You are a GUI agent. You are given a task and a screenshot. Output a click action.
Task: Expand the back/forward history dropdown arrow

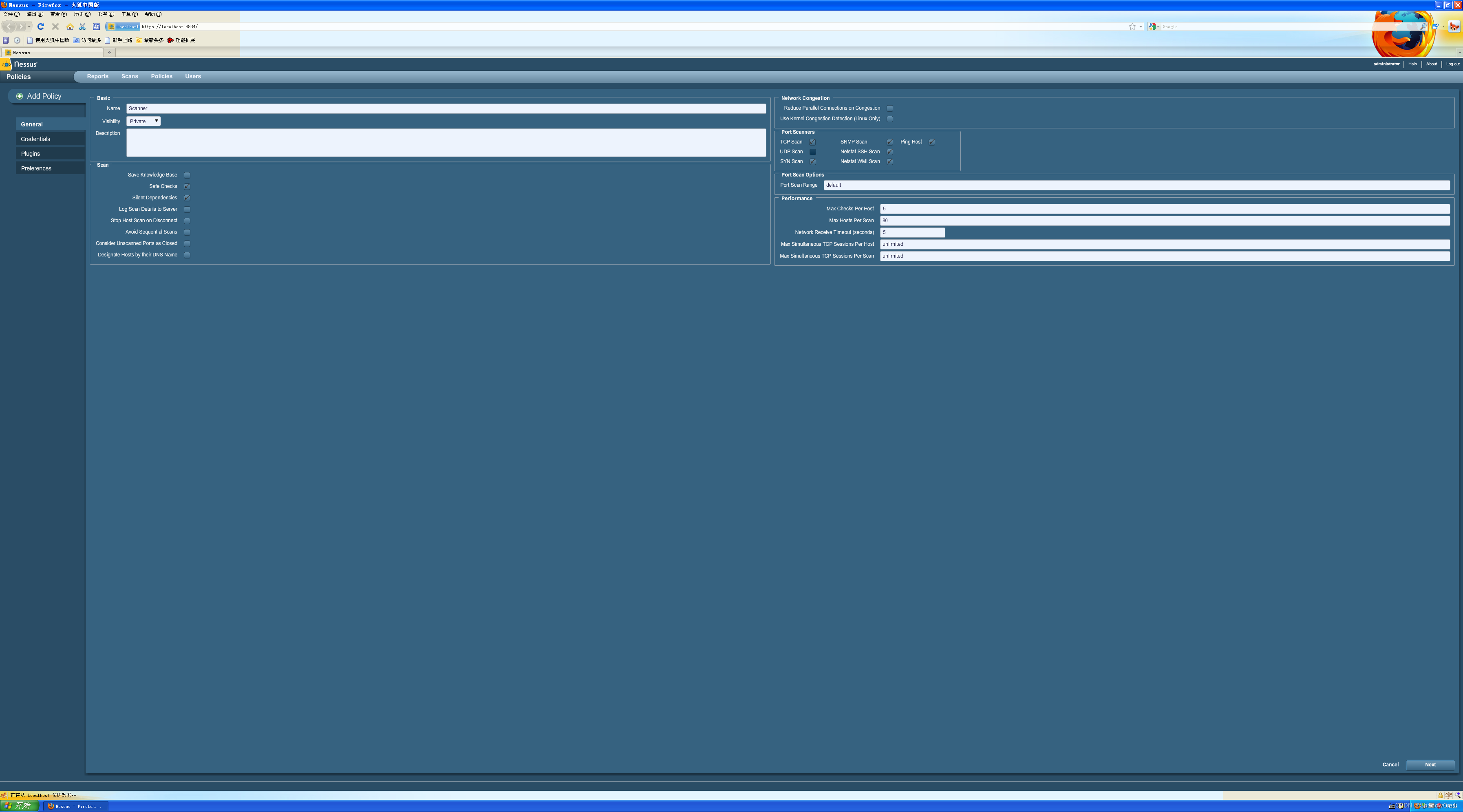coord(29,26)
